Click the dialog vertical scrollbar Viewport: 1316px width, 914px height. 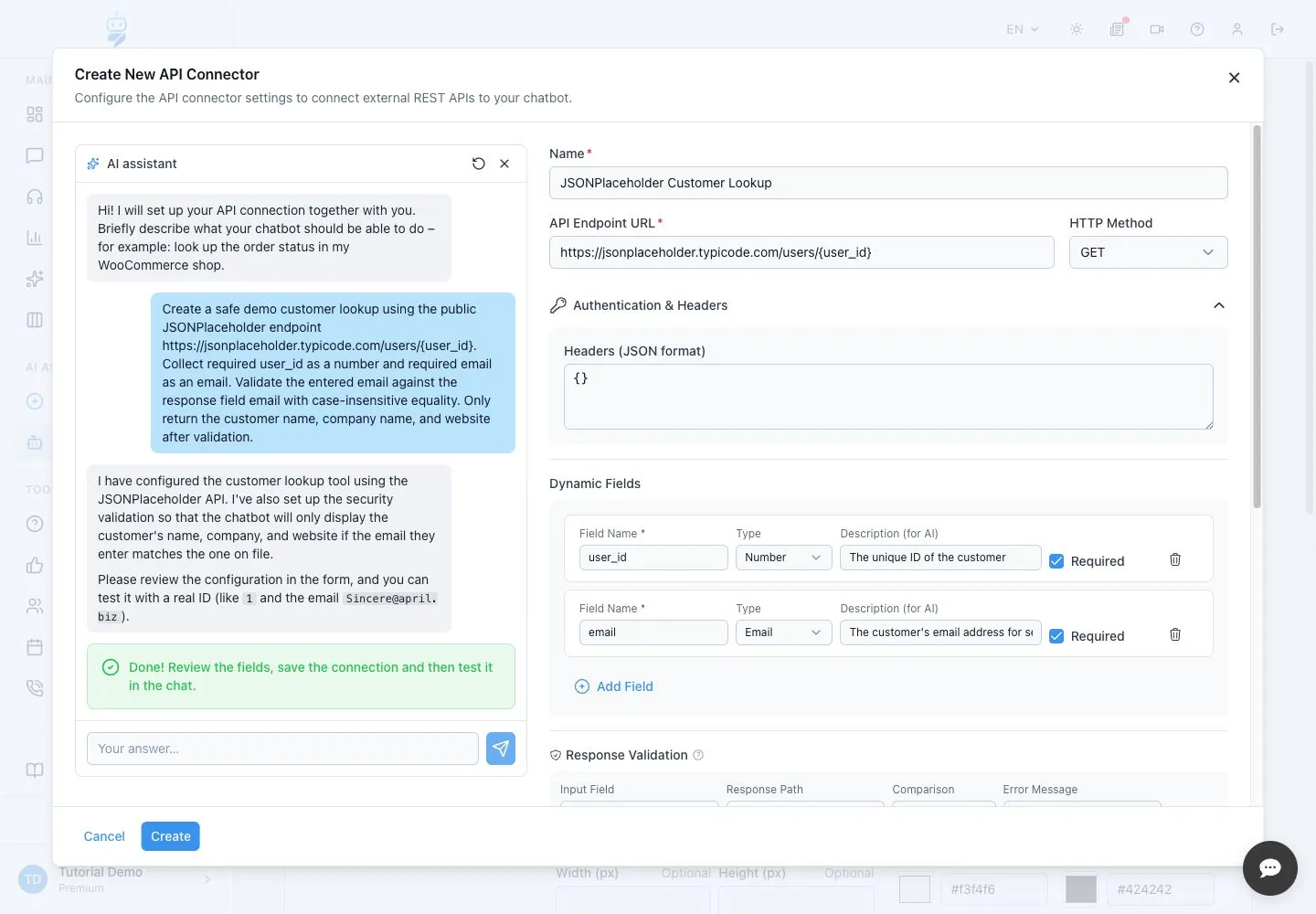(1257, 316)
